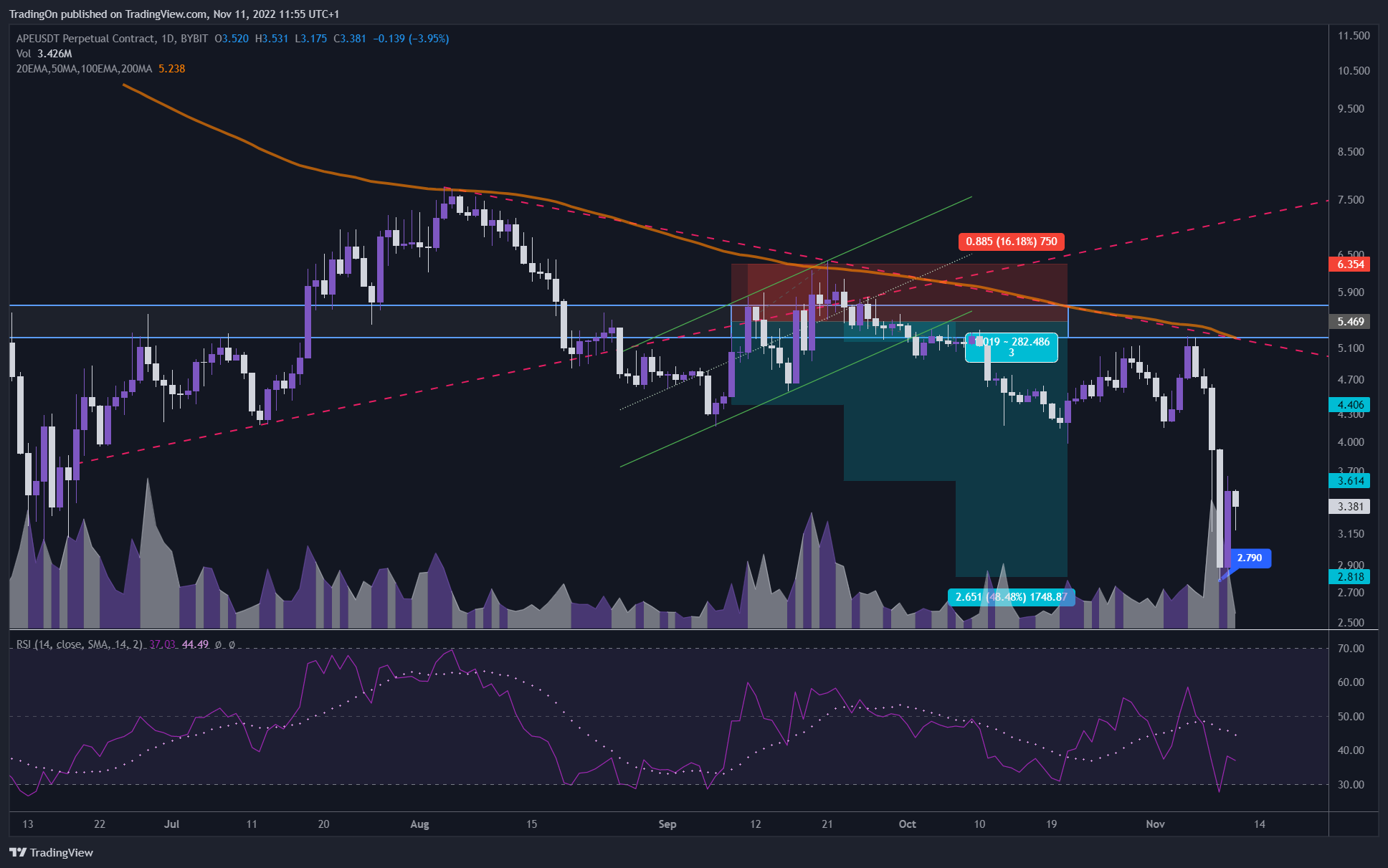Image resolution: width=1388 pixels, height=868 pixels.
Task: Click the 7.500 value on price scale
Action: (x=1351, y=200)
